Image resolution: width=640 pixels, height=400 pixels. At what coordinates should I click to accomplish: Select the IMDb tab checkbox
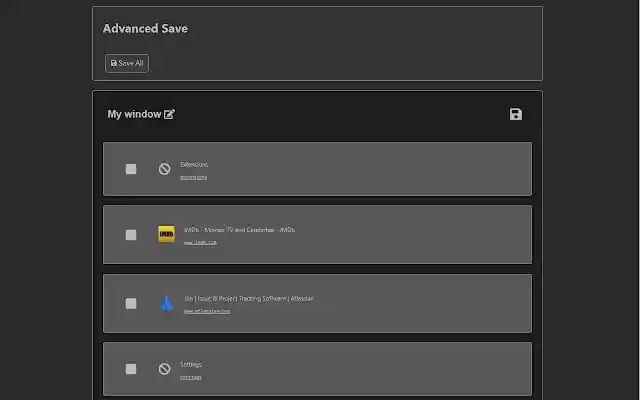(131, 234)
